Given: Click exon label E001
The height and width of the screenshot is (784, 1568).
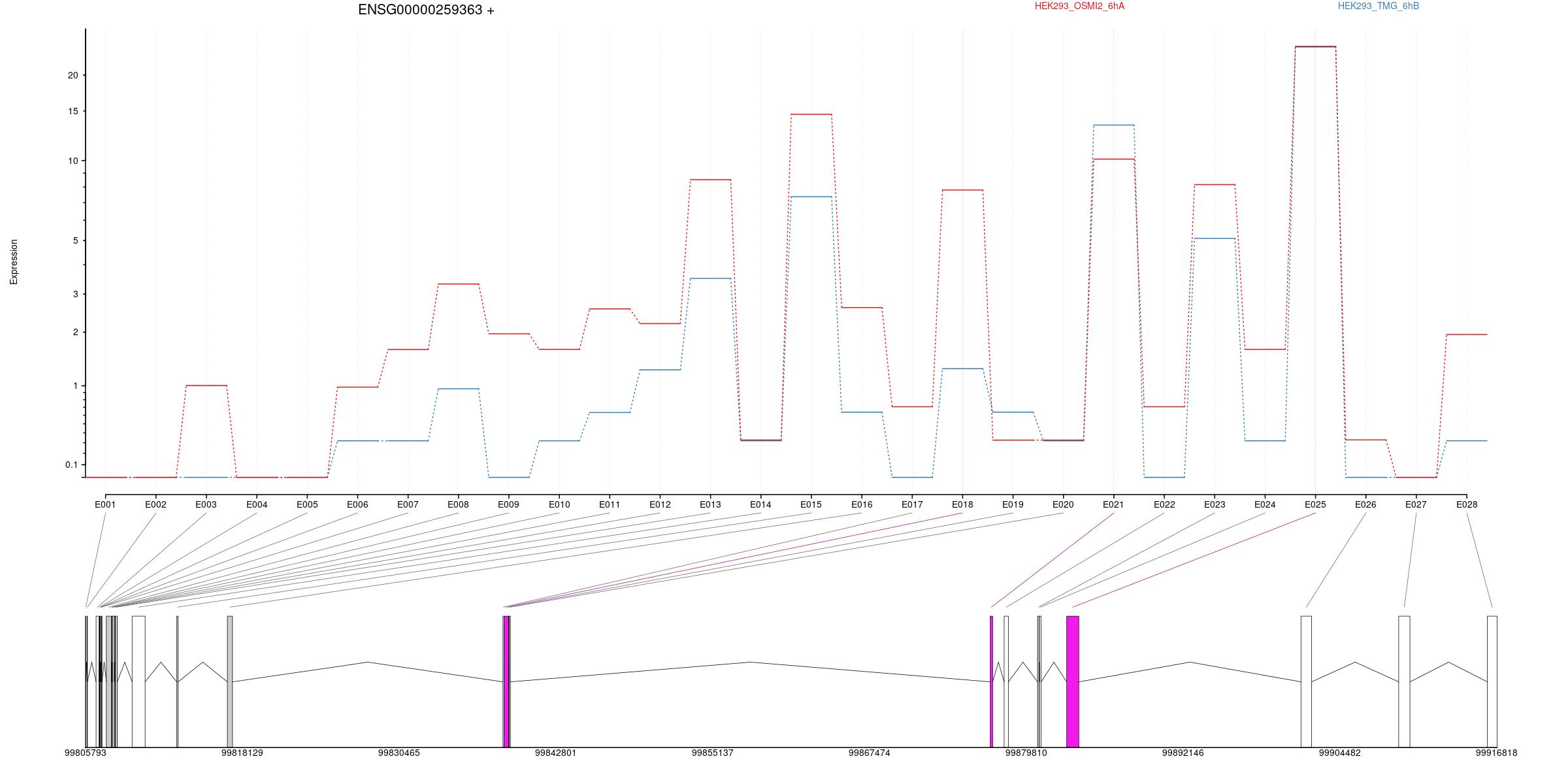Looking at the screenshot, I should pos(105,504).
